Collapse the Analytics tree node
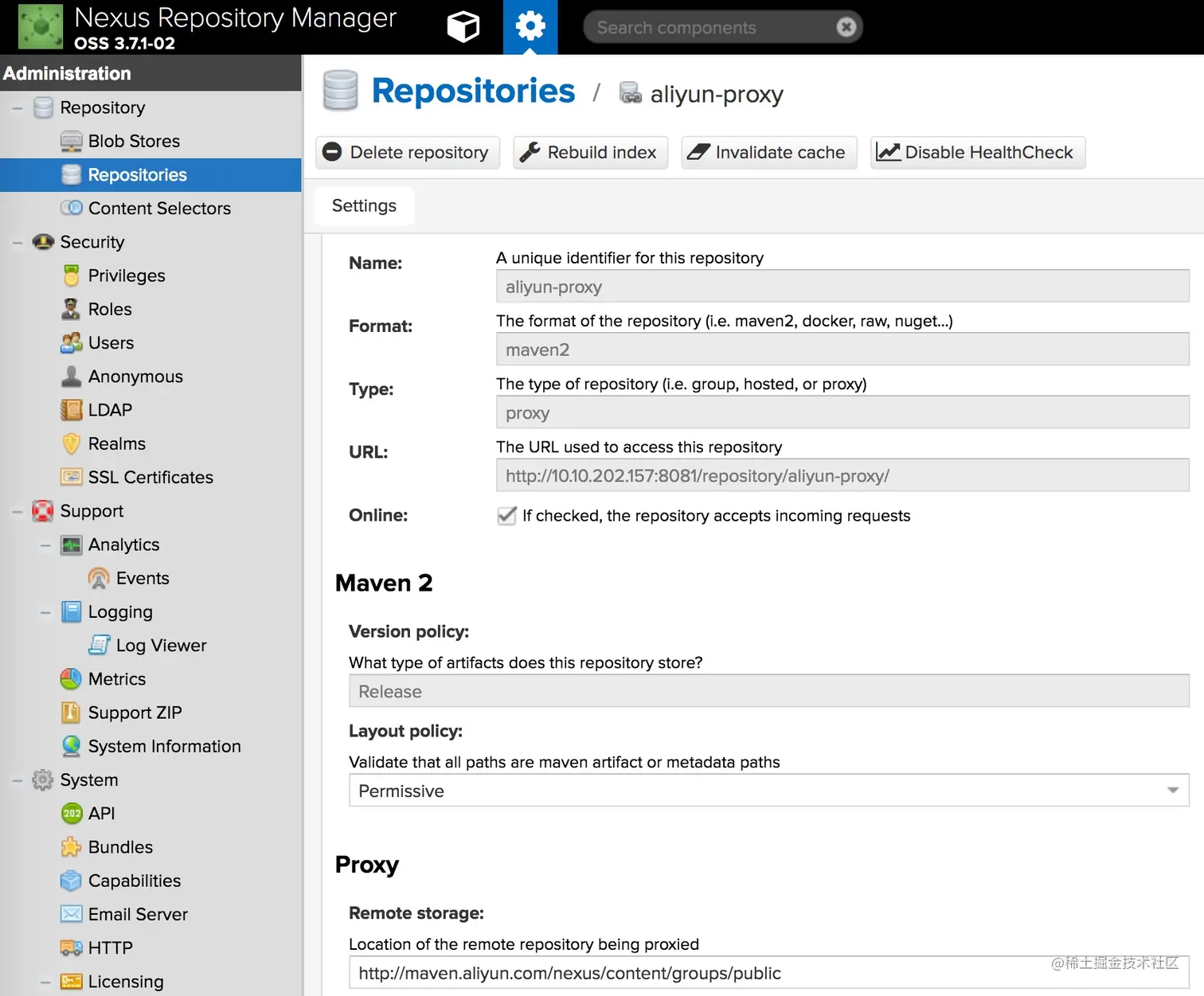1204x996 pixels. (45, 545)
